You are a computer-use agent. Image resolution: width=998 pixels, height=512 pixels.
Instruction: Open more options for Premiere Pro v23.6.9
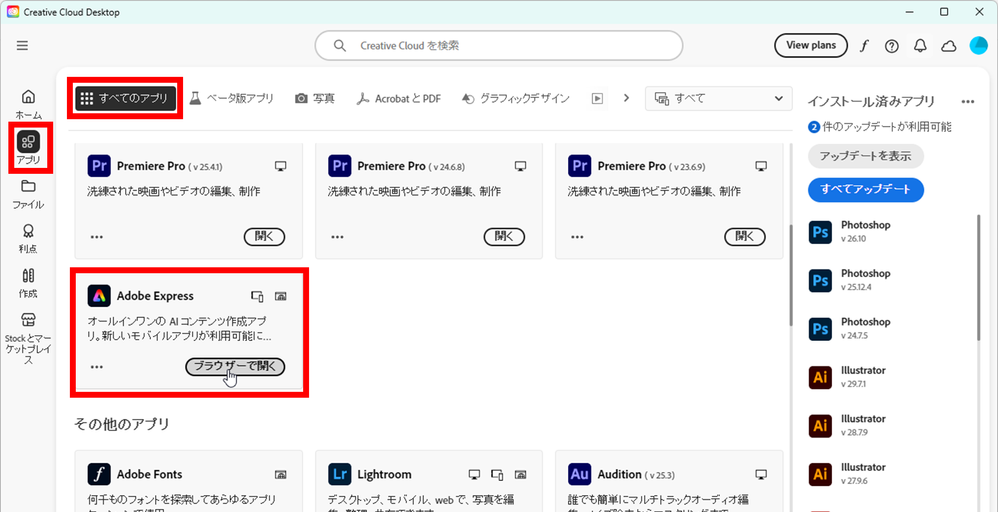tap(577, 237)
